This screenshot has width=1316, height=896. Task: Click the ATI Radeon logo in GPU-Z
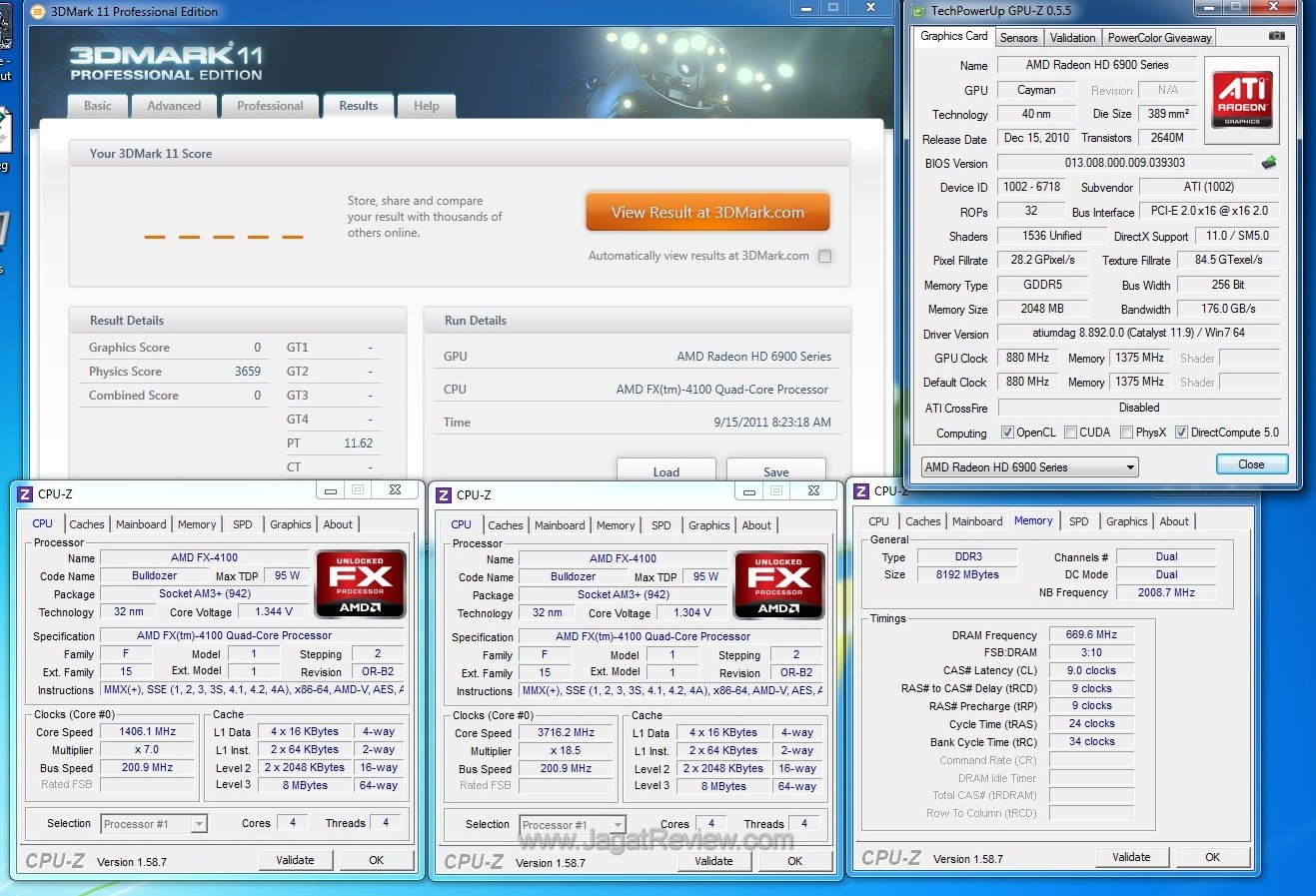click(x=1242, y=100)
